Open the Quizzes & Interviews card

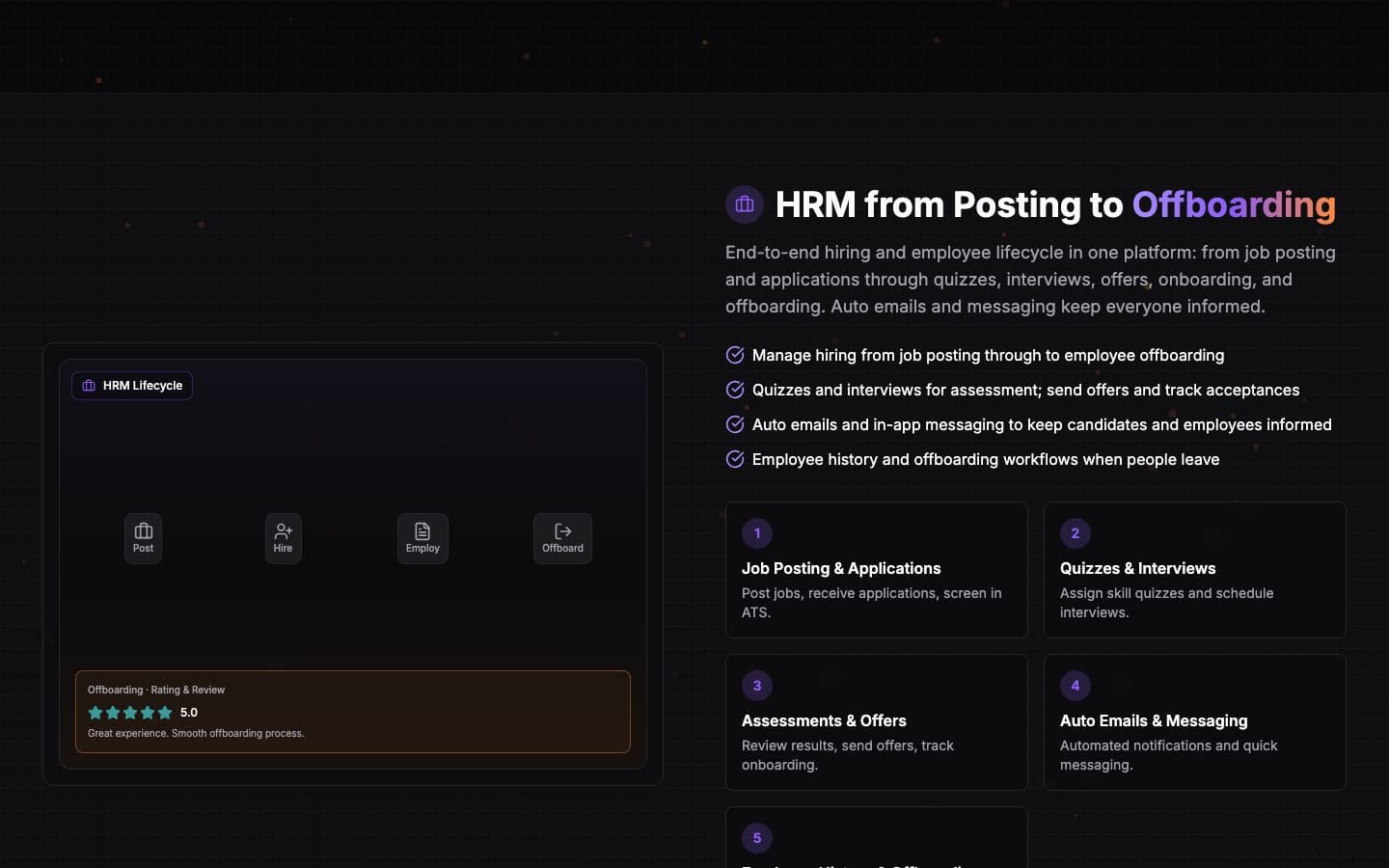(1195, 570)
